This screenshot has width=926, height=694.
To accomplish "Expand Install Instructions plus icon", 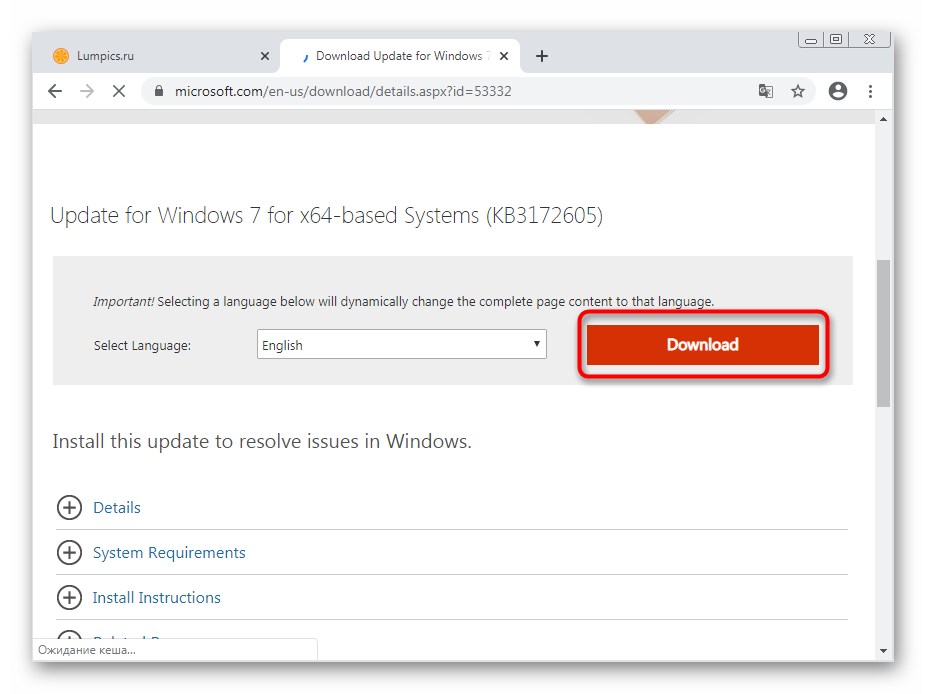I will click(69, 598).
